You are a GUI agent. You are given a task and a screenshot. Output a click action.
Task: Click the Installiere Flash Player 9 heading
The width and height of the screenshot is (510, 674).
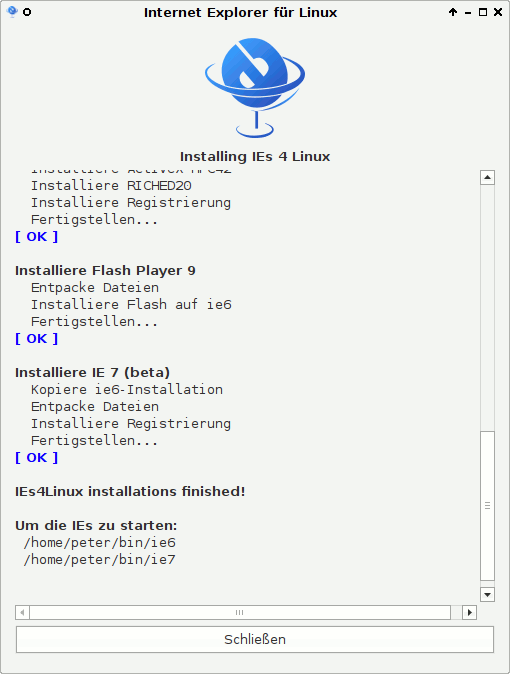(105, 270)
